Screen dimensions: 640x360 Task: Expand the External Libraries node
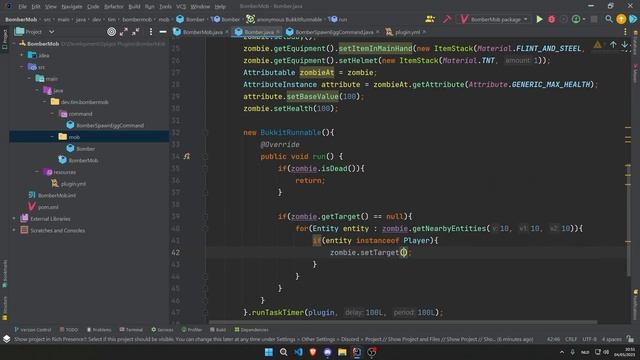14,218
